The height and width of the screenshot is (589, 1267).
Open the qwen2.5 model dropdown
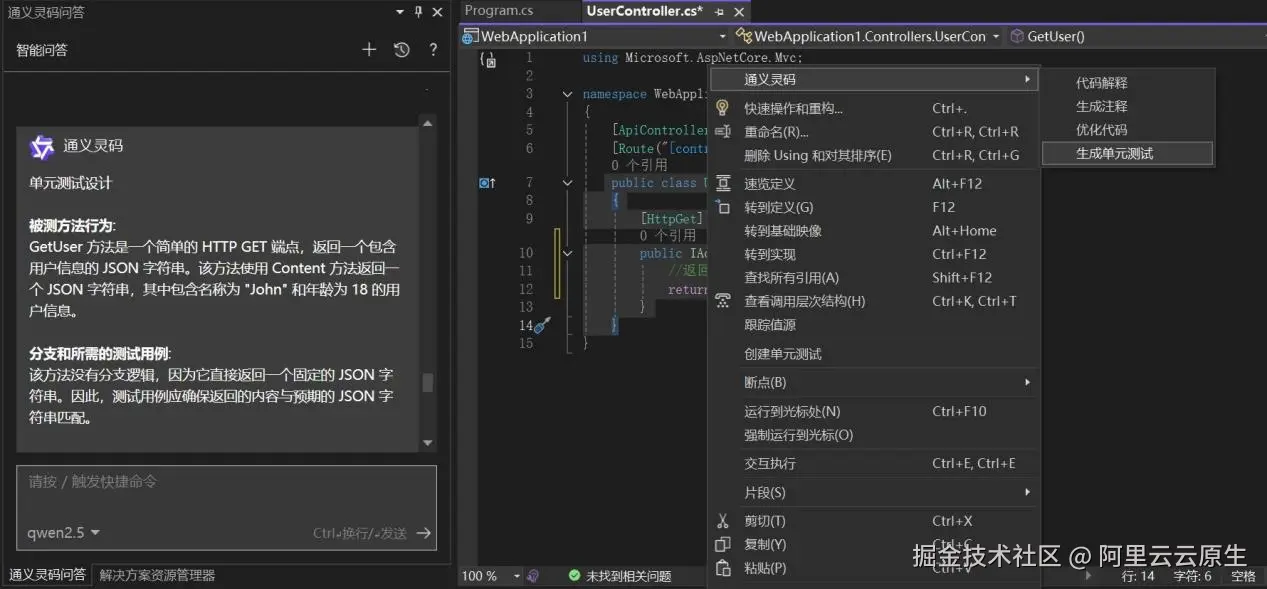click(64, 533)
